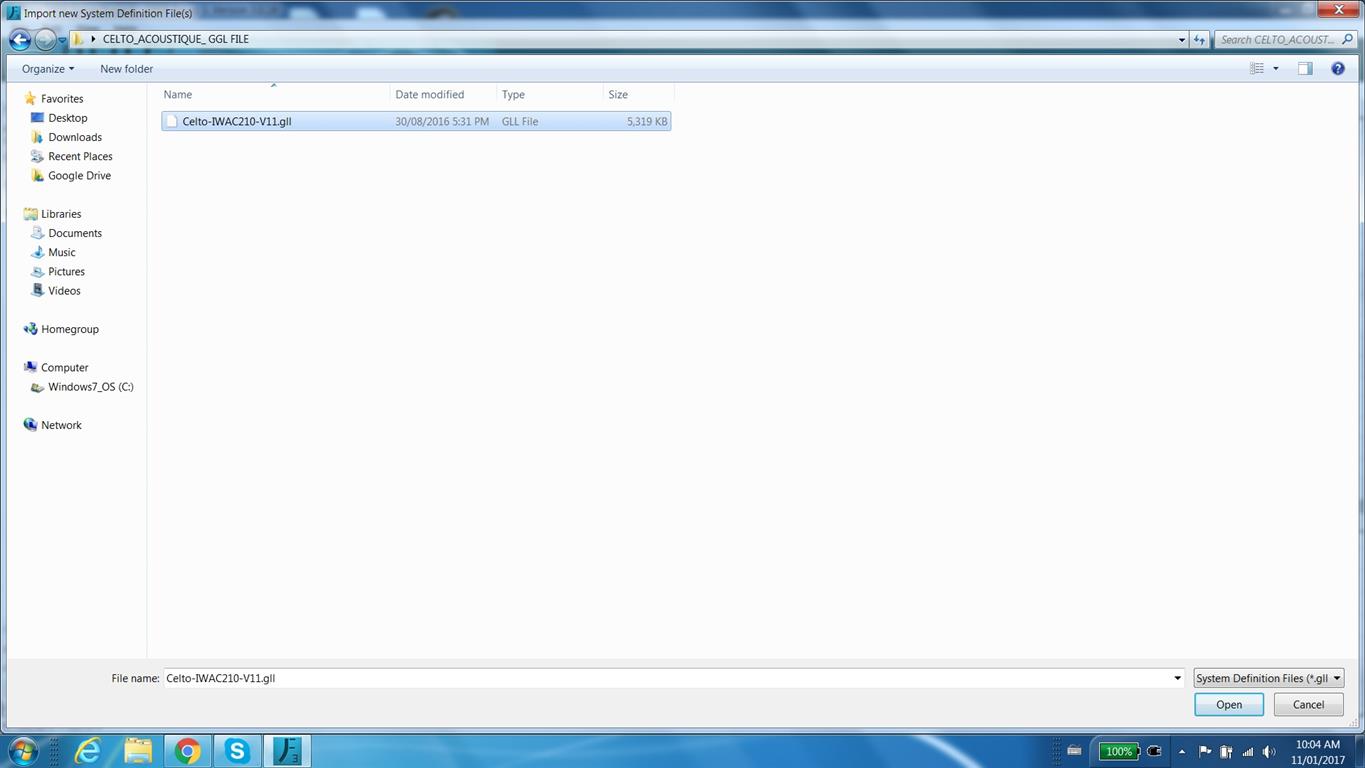Open the Help question mark icon
The image size is (1365, 768).
(1338, 69)
